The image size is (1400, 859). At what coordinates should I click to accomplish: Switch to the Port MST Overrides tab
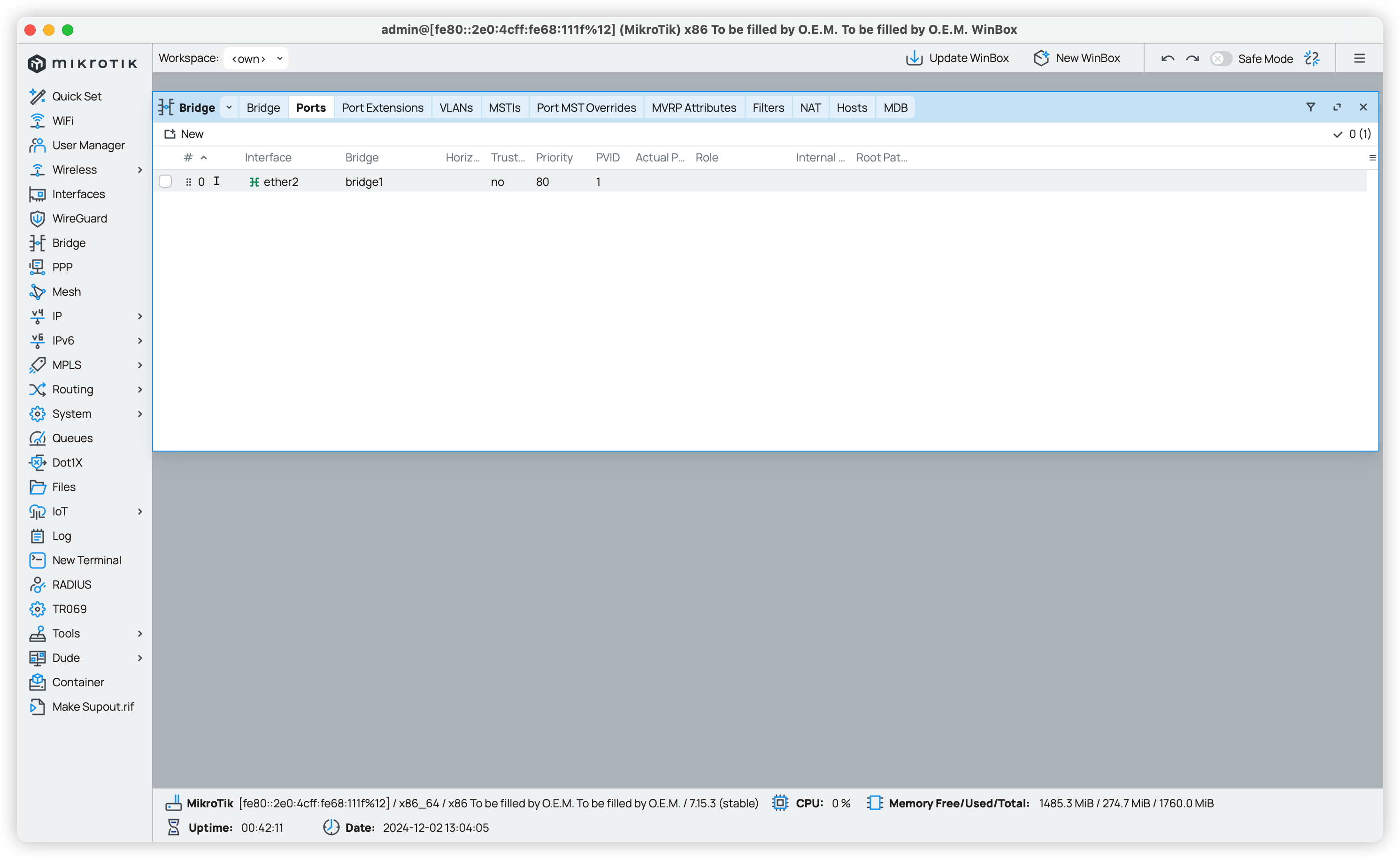[586, 107]
